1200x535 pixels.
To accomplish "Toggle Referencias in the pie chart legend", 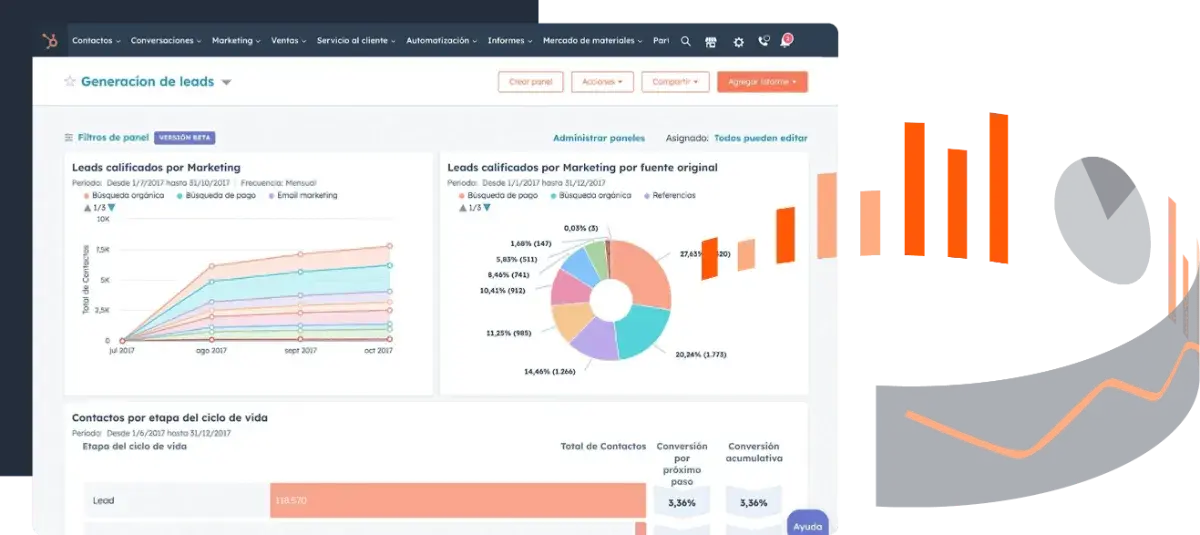I will click(x=670, y=196).
